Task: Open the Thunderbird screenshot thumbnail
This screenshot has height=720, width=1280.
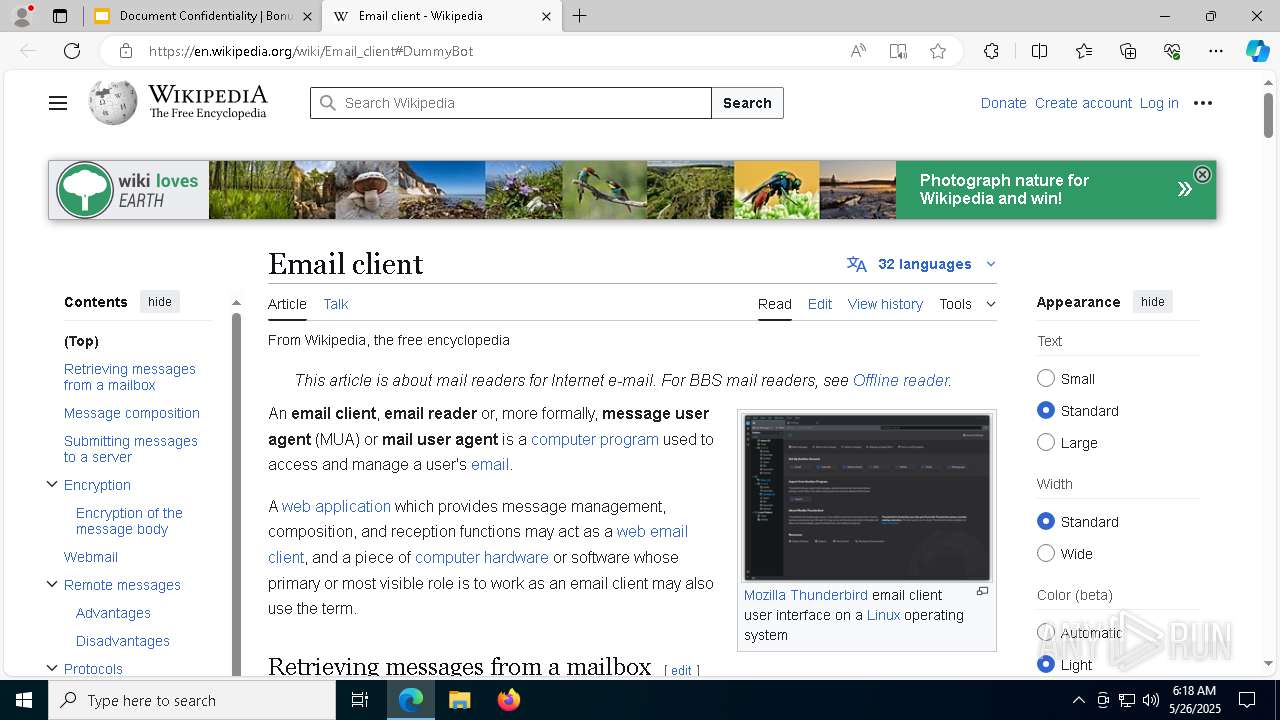Action: point(867,497)
